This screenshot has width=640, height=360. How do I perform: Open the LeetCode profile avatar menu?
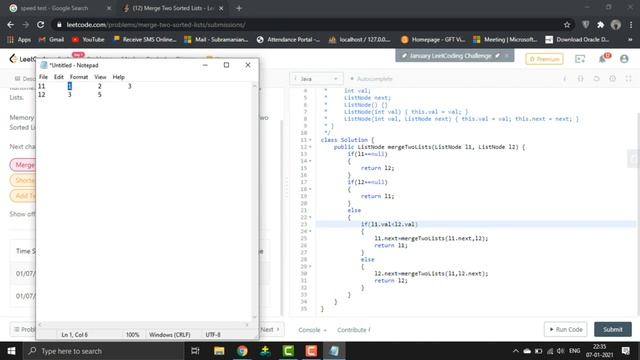(624, 59)
